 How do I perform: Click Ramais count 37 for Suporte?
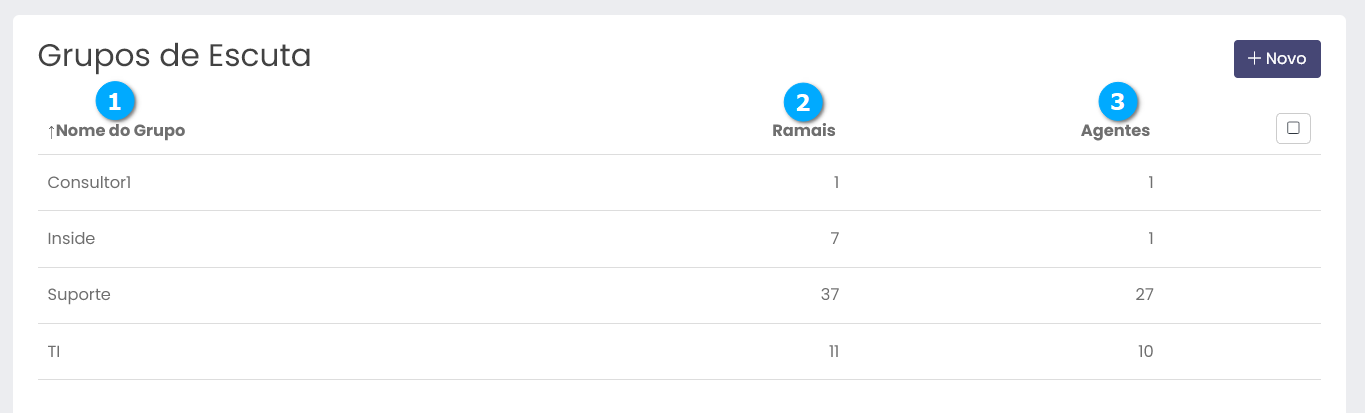(829, 295)
